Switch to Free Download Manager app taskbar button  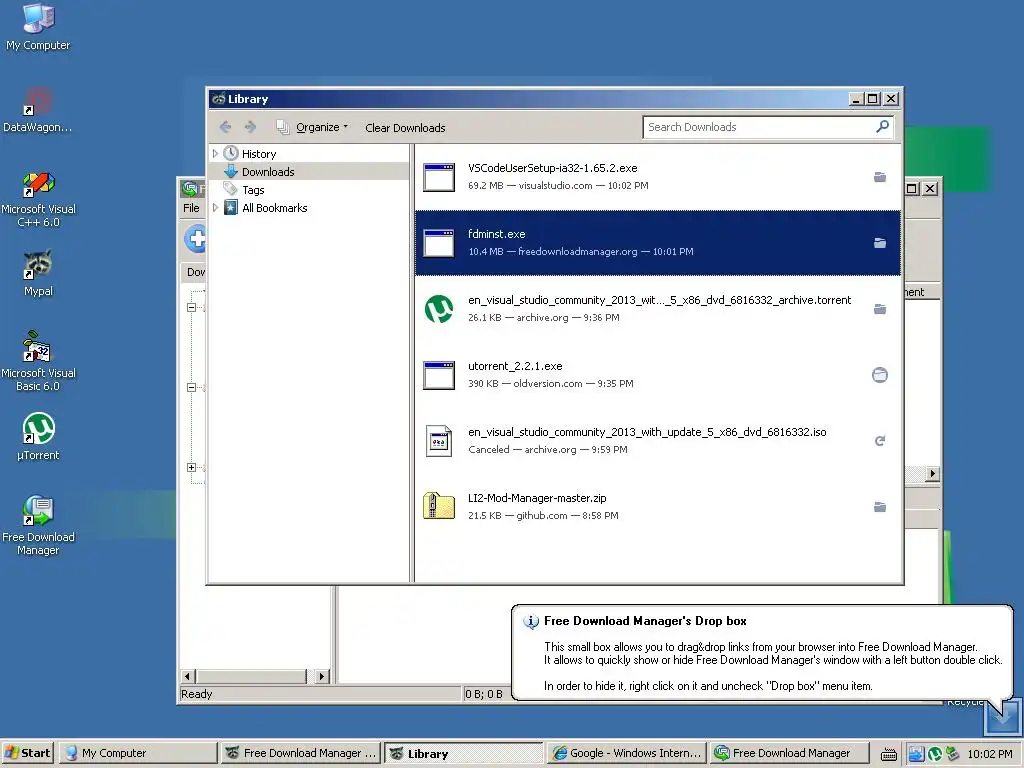pyautogui.click(x=788, y=753)
